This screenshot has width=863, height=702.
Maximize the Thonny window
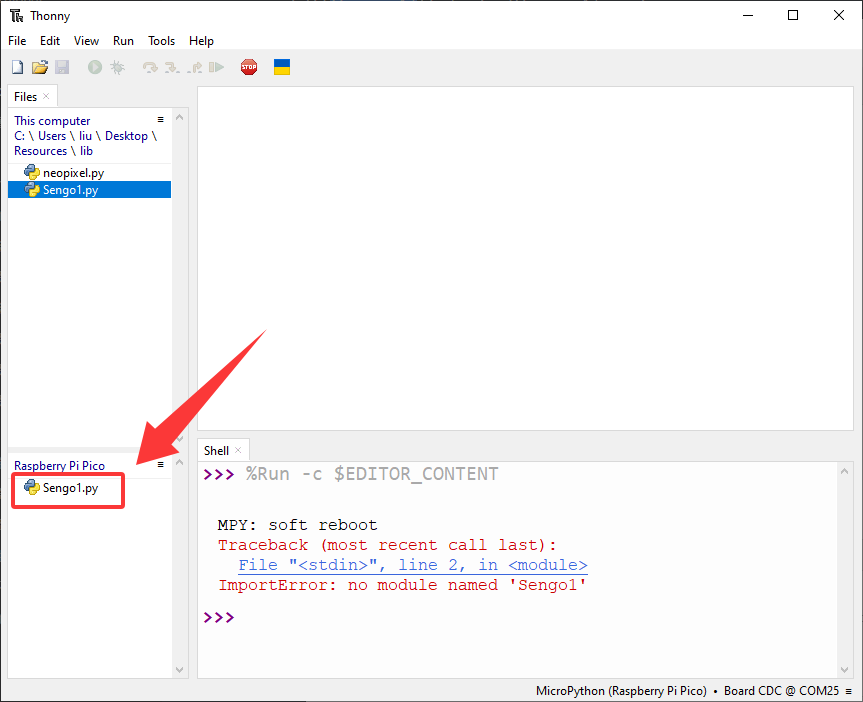(x=793, y=15)
